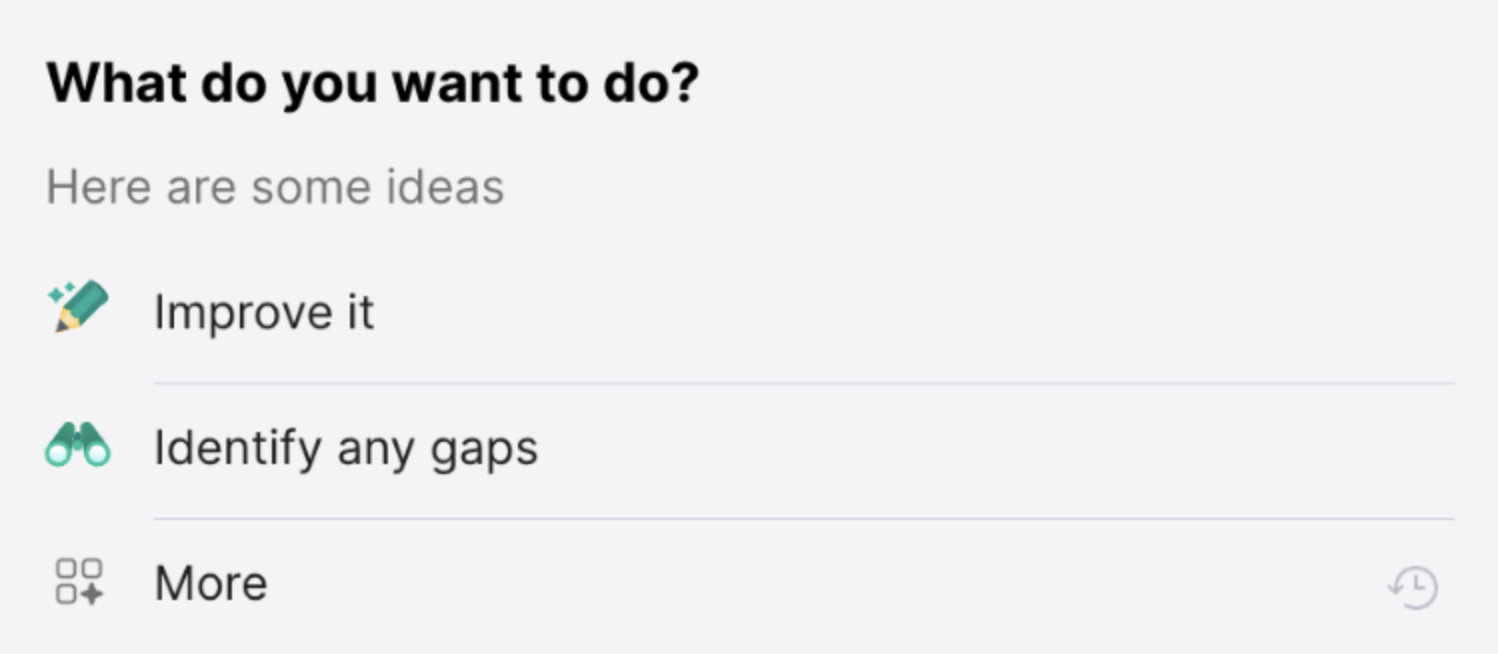Click the blank space right of "Improve it"
The width and height of the screenshot is (1498, 654).
[x=900, y=313]
